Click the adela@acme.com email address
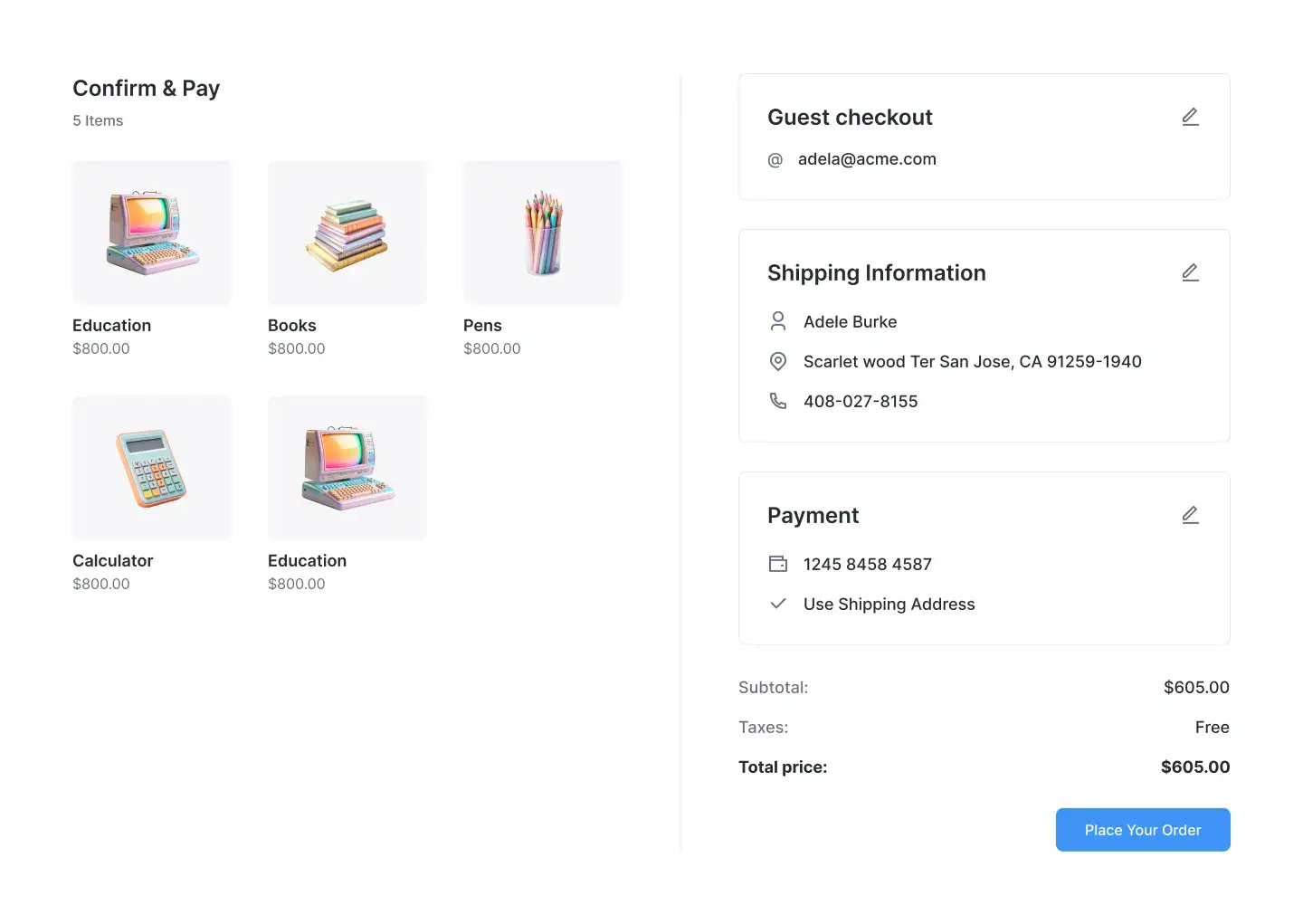Image resolution: width=1303 pixels, height=924 pixels. tap(867, 159)
